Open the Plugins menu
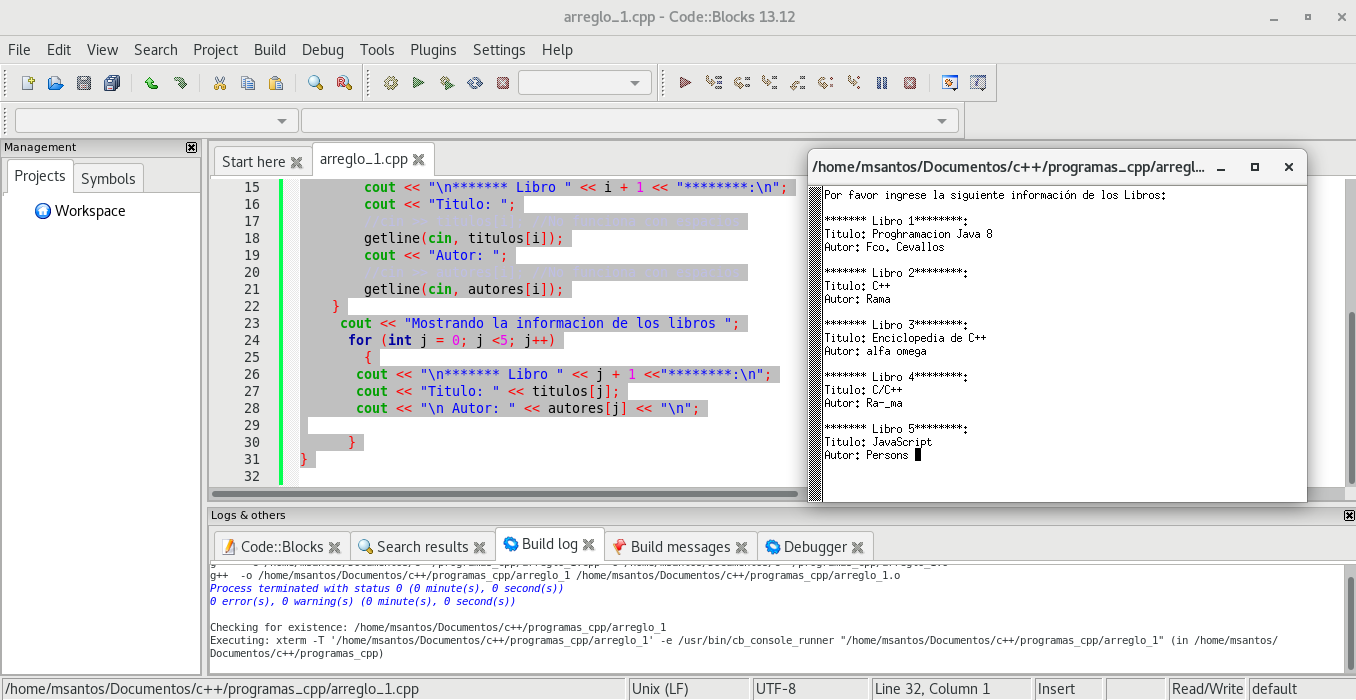1356x700 pixels. [x=433, y=50]
